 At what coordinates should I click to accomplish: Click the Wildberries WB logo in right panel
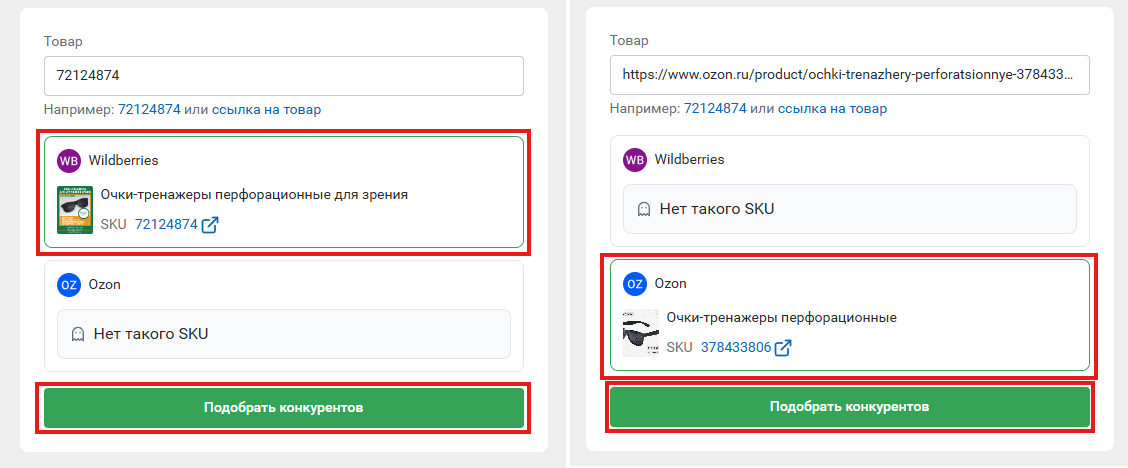(634, 160)
